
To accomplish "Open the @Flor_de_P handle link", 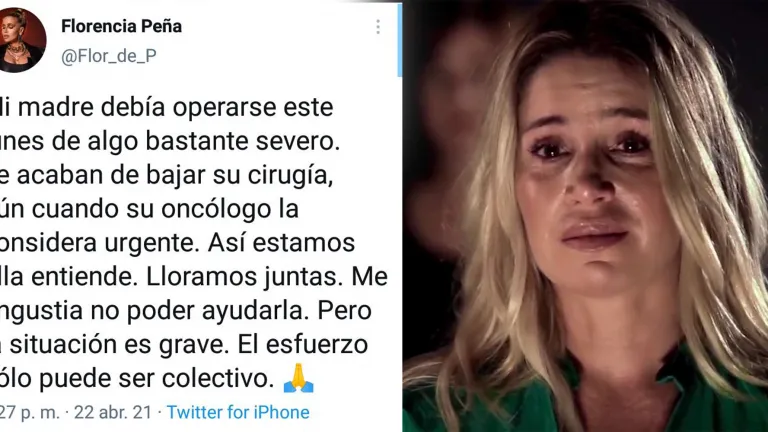I will (x=109, y=56).
